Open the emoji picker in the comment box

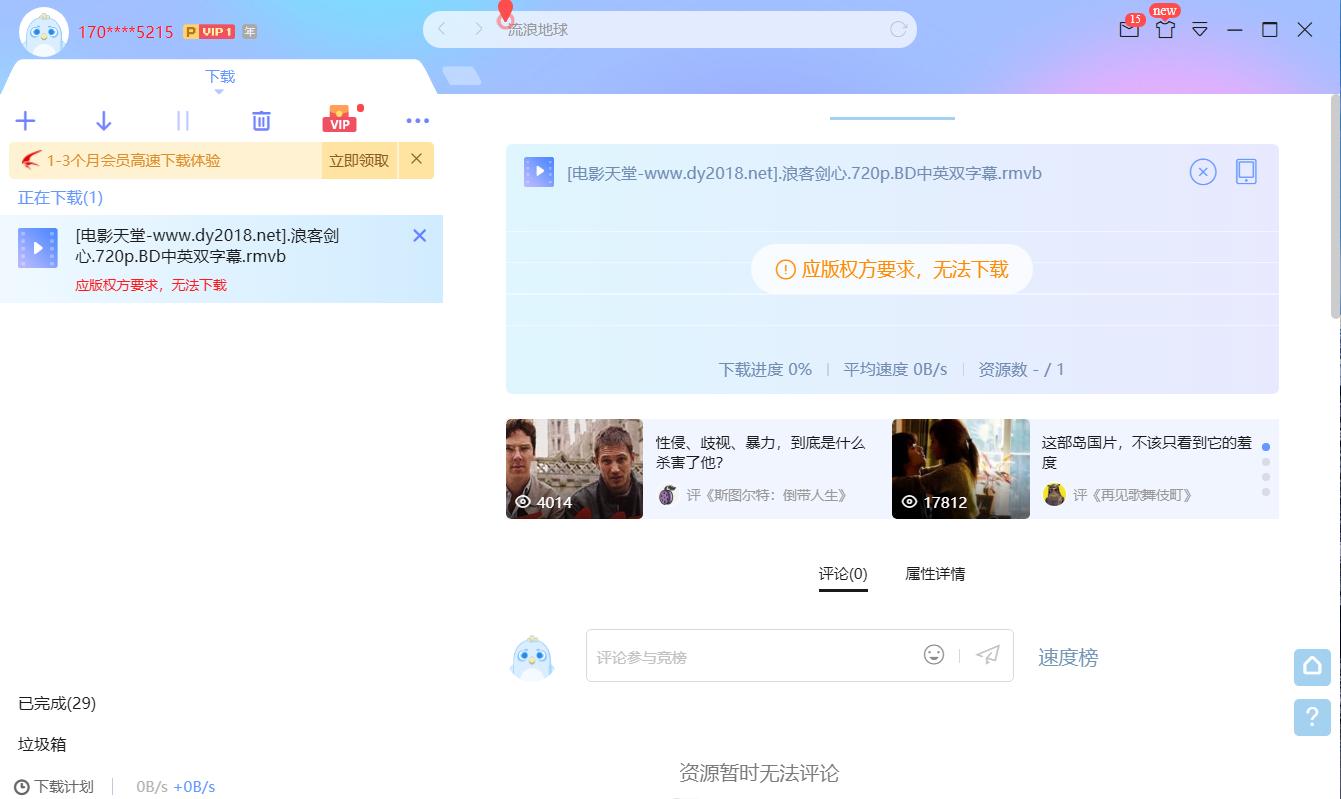933,654
